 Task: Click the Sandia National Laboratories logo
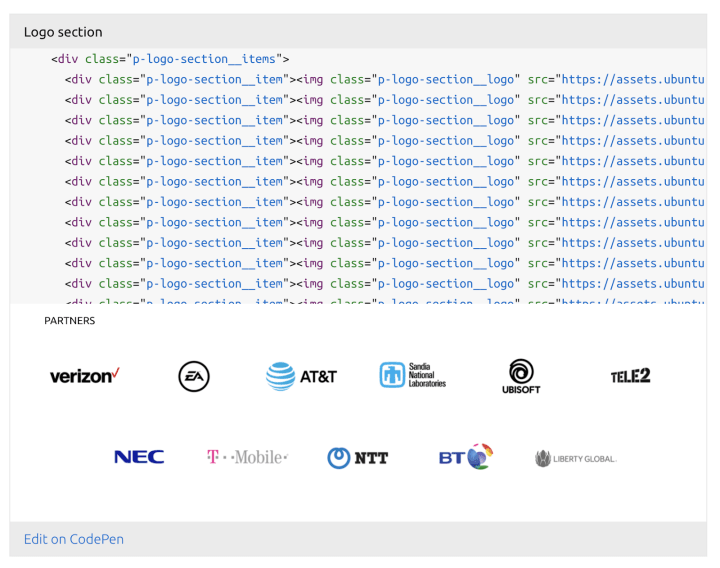pyautogui.click(x=412, y=375)
